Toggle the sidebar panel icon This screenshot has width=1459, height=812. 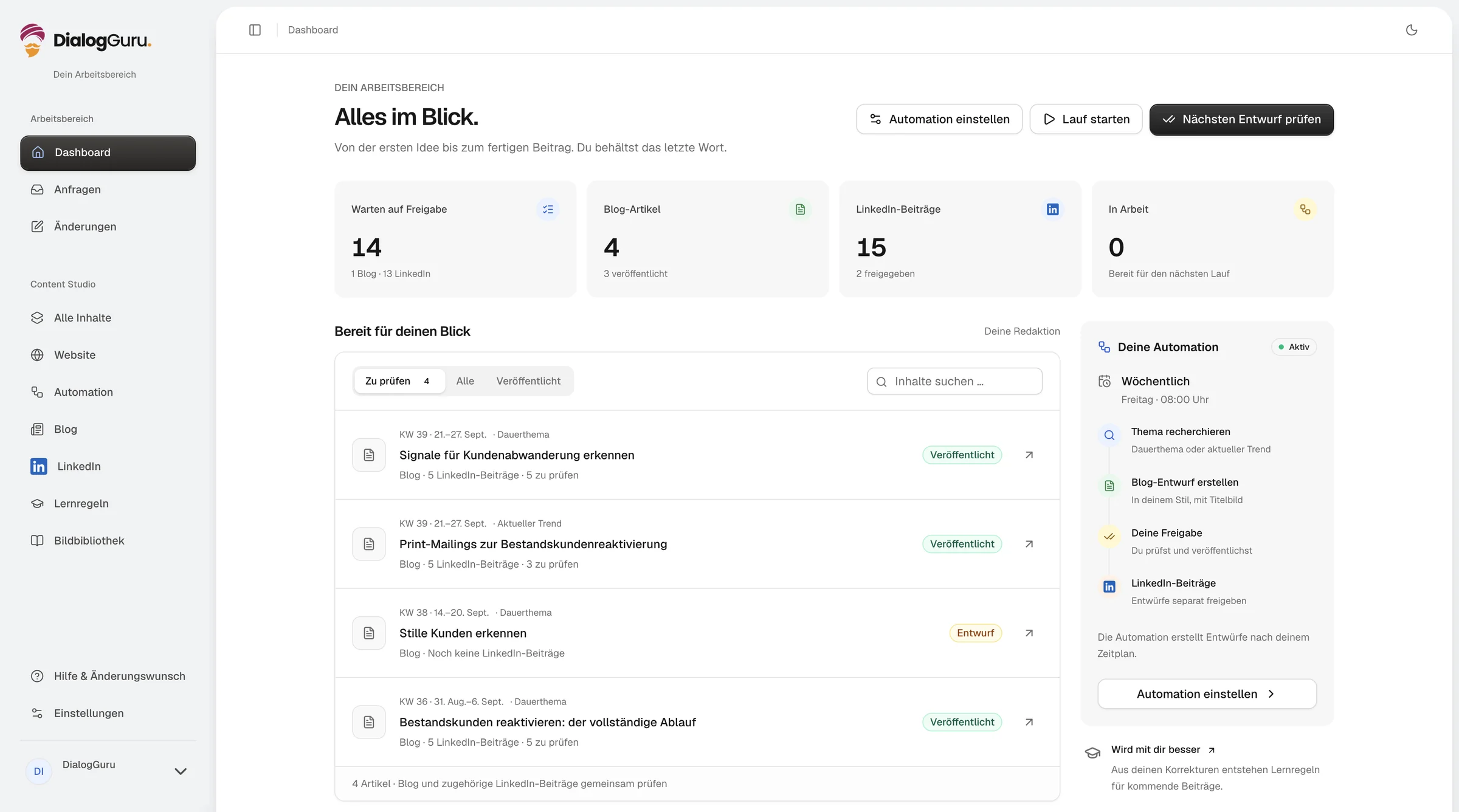[x=255, y=30]
